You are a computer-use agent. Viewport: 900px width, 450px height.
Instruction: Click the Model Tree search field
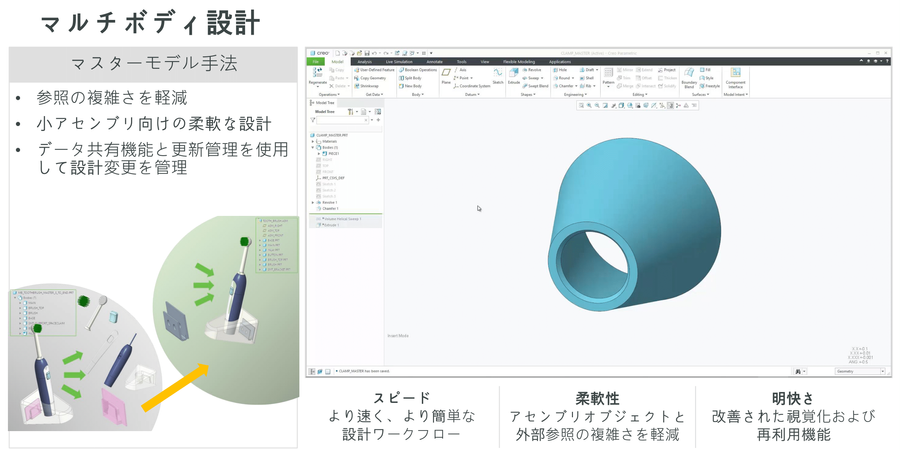[340, 121]
